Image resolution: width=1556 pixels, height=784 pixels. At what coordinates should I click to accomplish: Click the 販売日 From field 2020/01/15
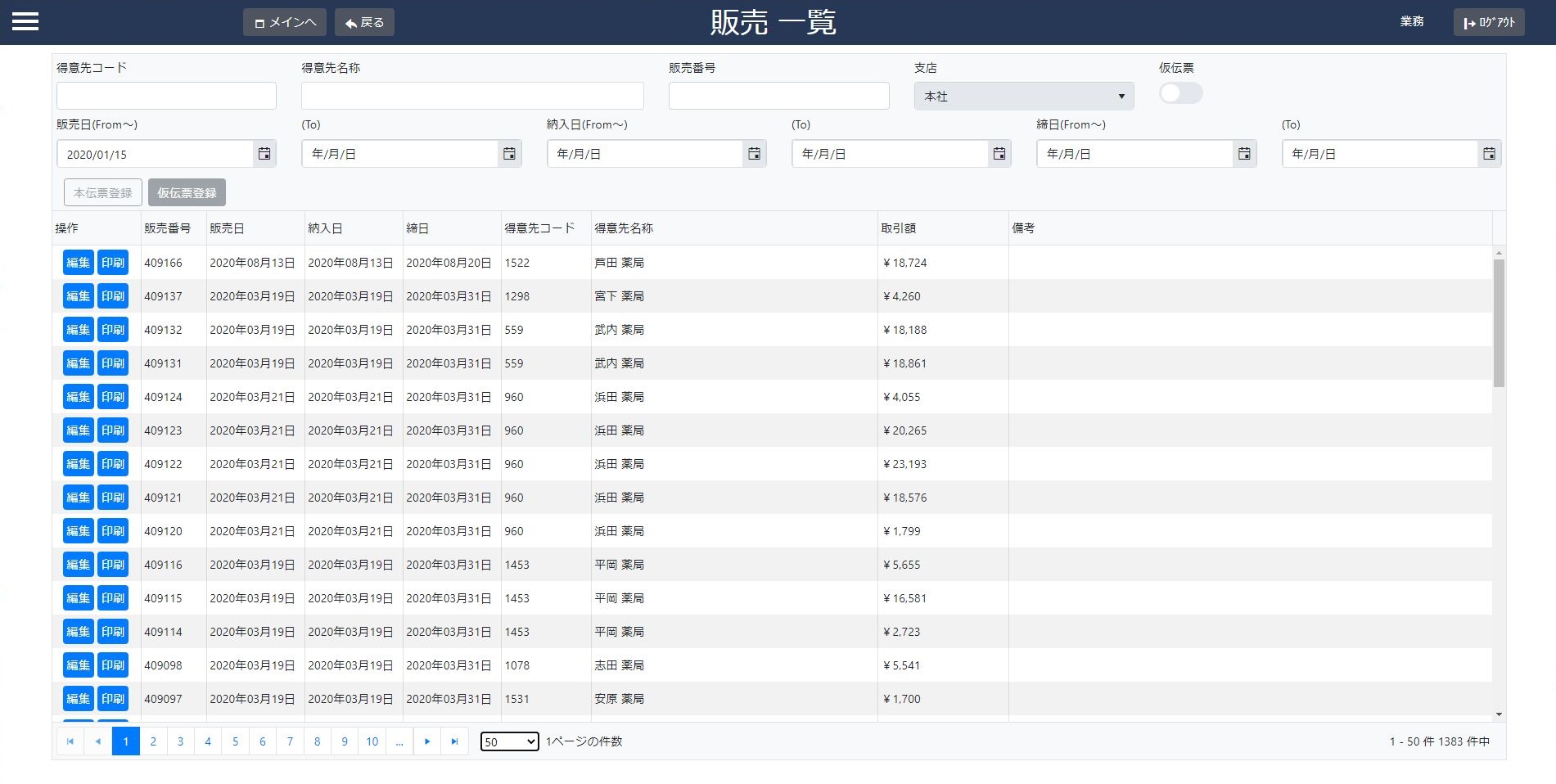click(x=156, y=154)
